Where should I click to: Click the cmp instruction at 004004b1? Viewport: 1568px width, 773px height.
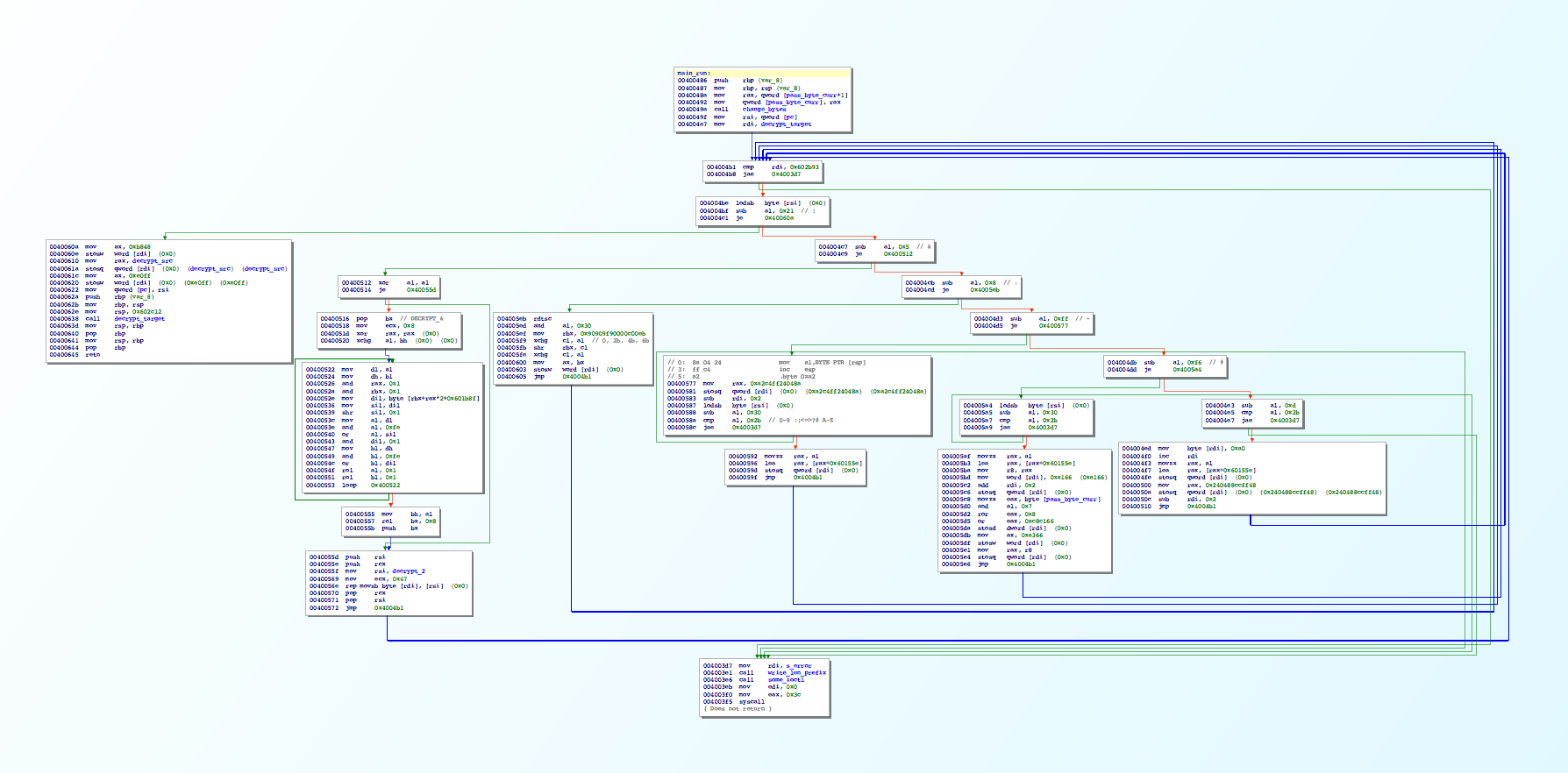click(748, 167)
